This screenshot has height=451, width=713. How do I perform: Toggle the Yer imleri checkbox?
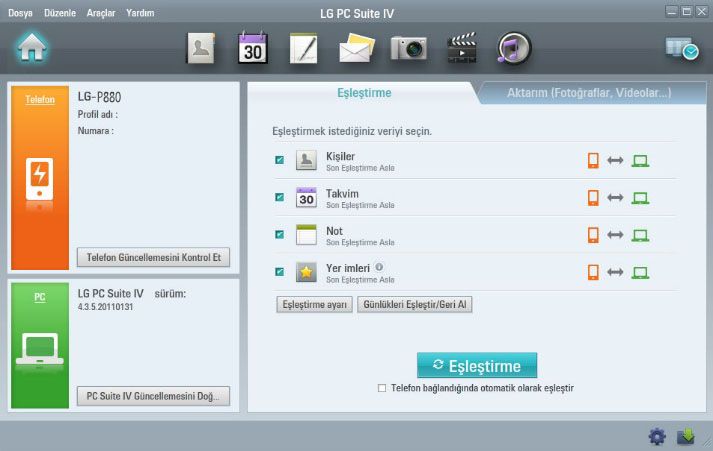pos(279,271)
